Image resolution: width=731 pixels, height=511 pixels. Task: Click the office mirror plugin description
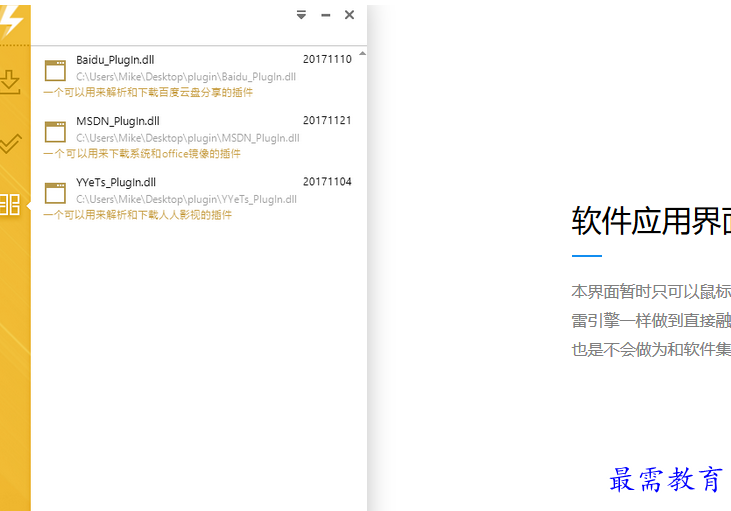point(142,153)
